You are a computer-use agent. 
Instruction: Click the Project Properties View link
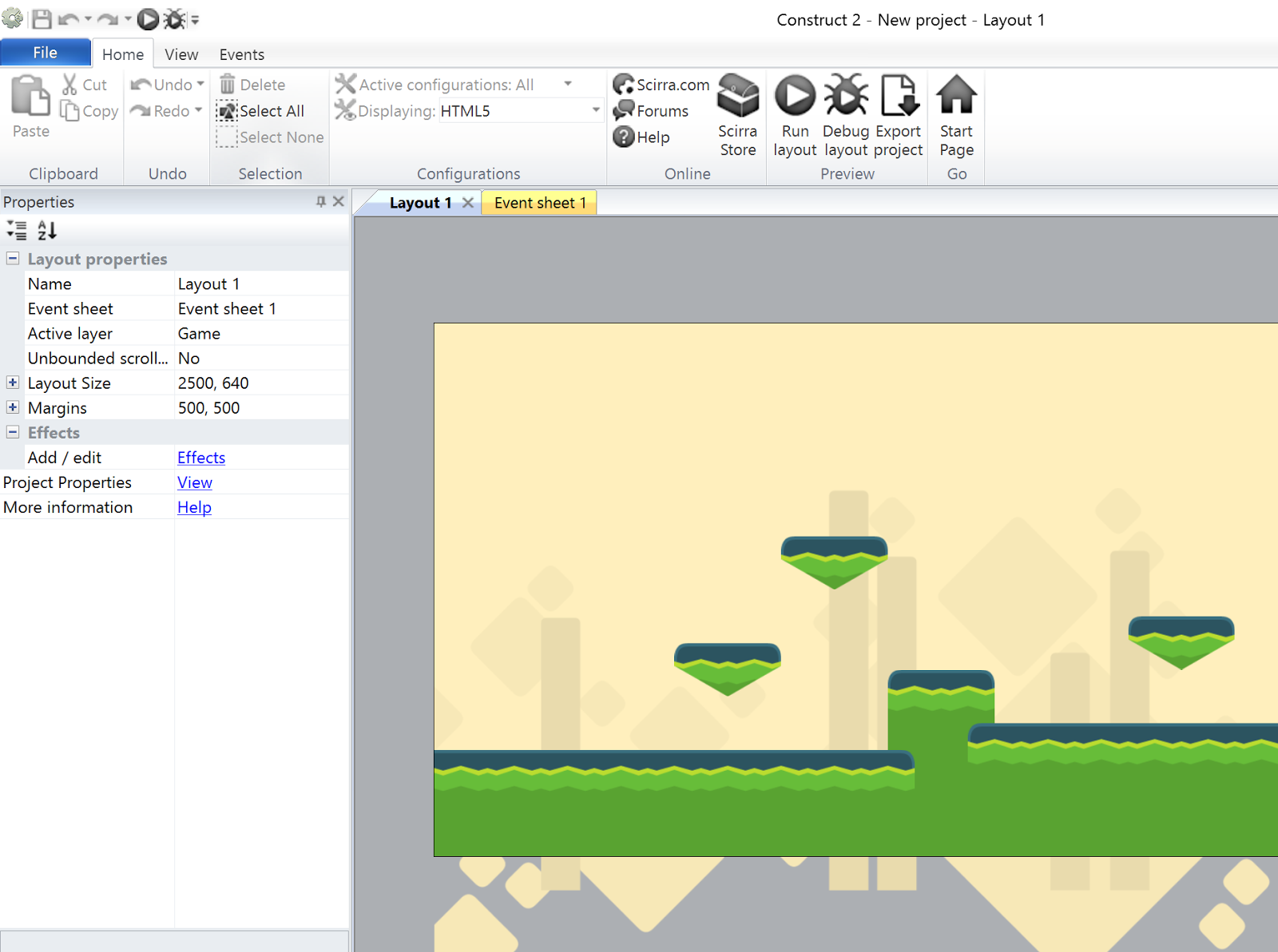pos(195,482)
